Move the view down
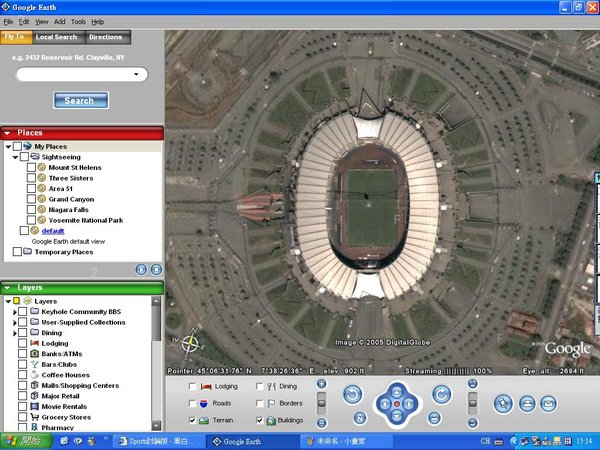Image resolution: width=600 pixels, height=450 pixels. (x=397, y=416)
